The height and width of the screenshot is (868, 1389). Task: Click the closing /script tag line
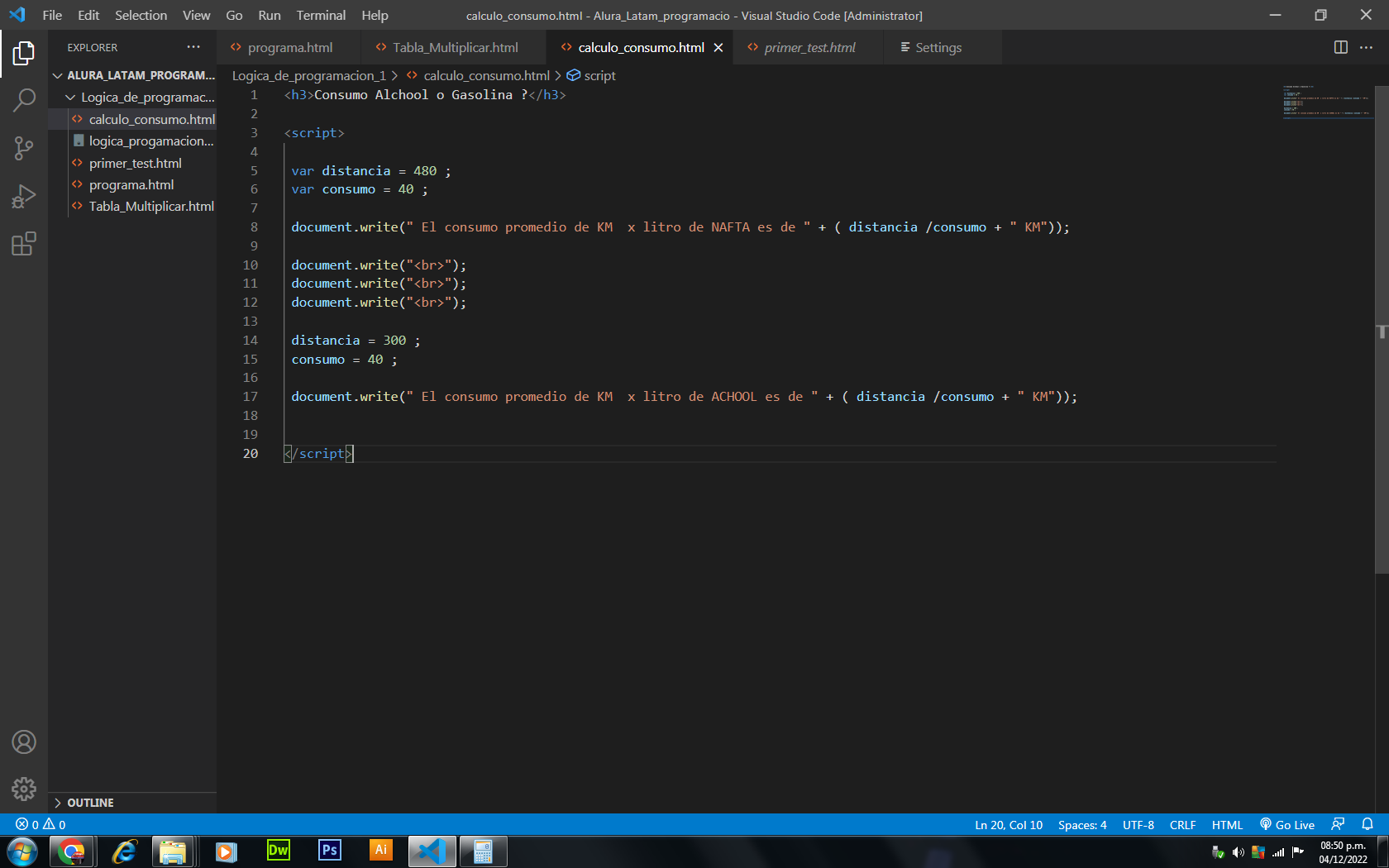(x=318, y=453)
